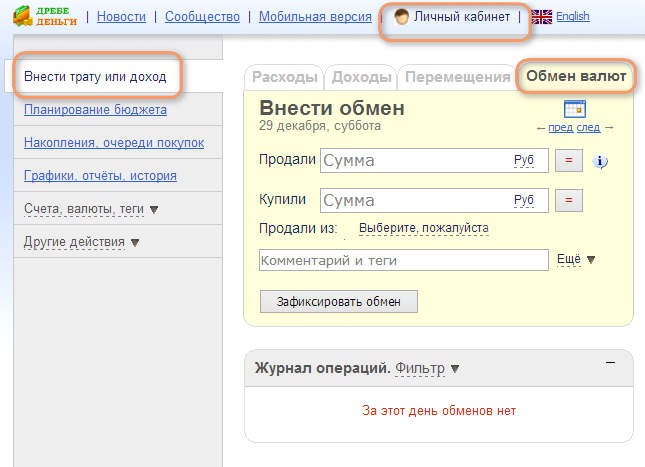This screenshot has height=467, width=645.
Task: Open the Планирование бюджета link
Action: [x=95, y=110]
